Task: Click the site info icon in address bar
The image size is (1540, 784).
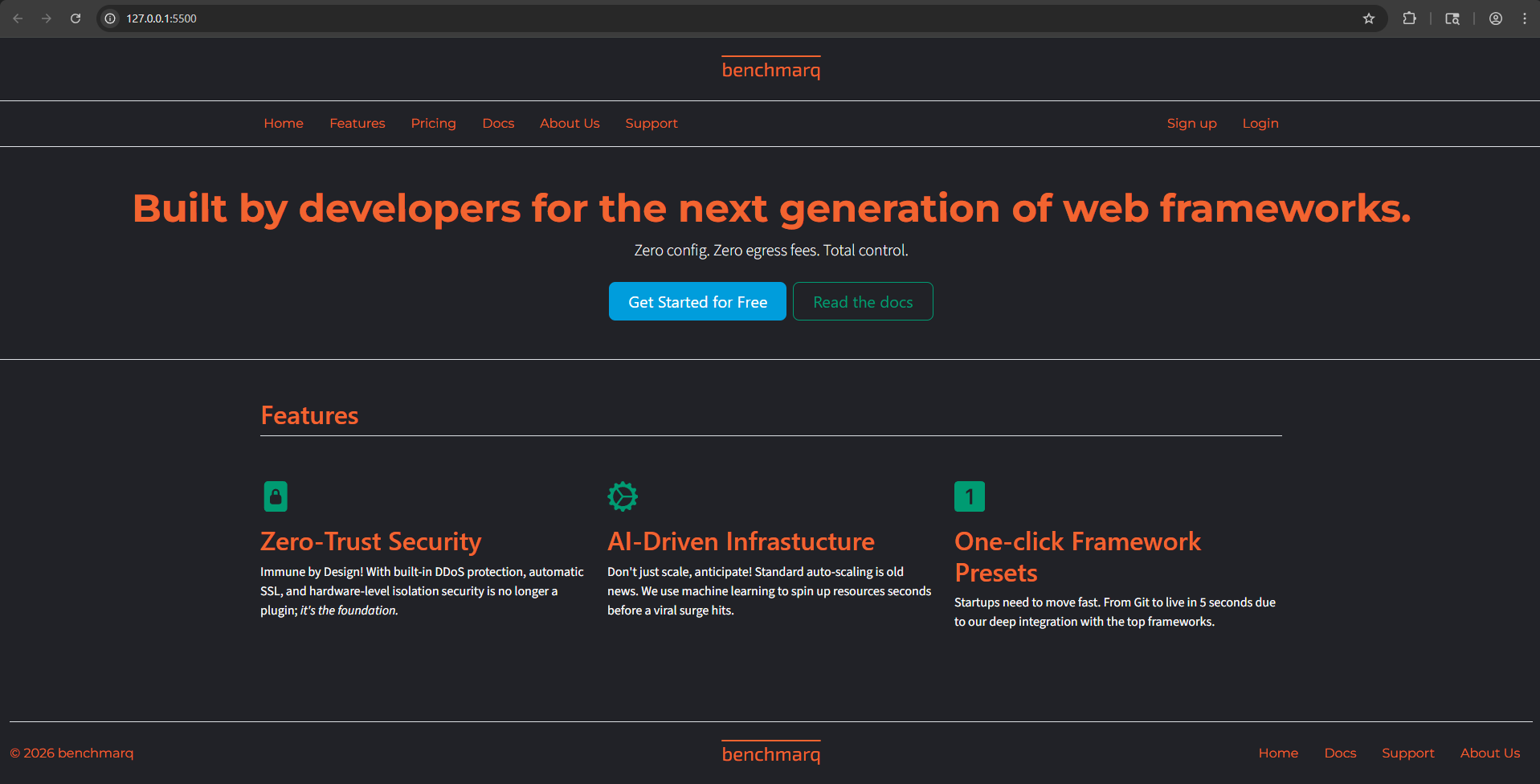Action: coord(111,18)
